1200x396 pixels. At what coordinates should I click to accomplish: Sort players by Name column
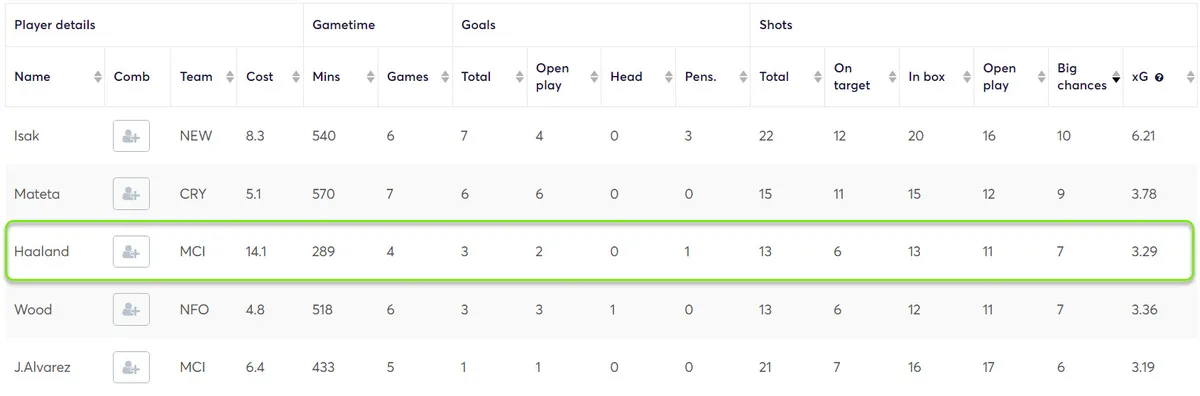coord(55,77)
